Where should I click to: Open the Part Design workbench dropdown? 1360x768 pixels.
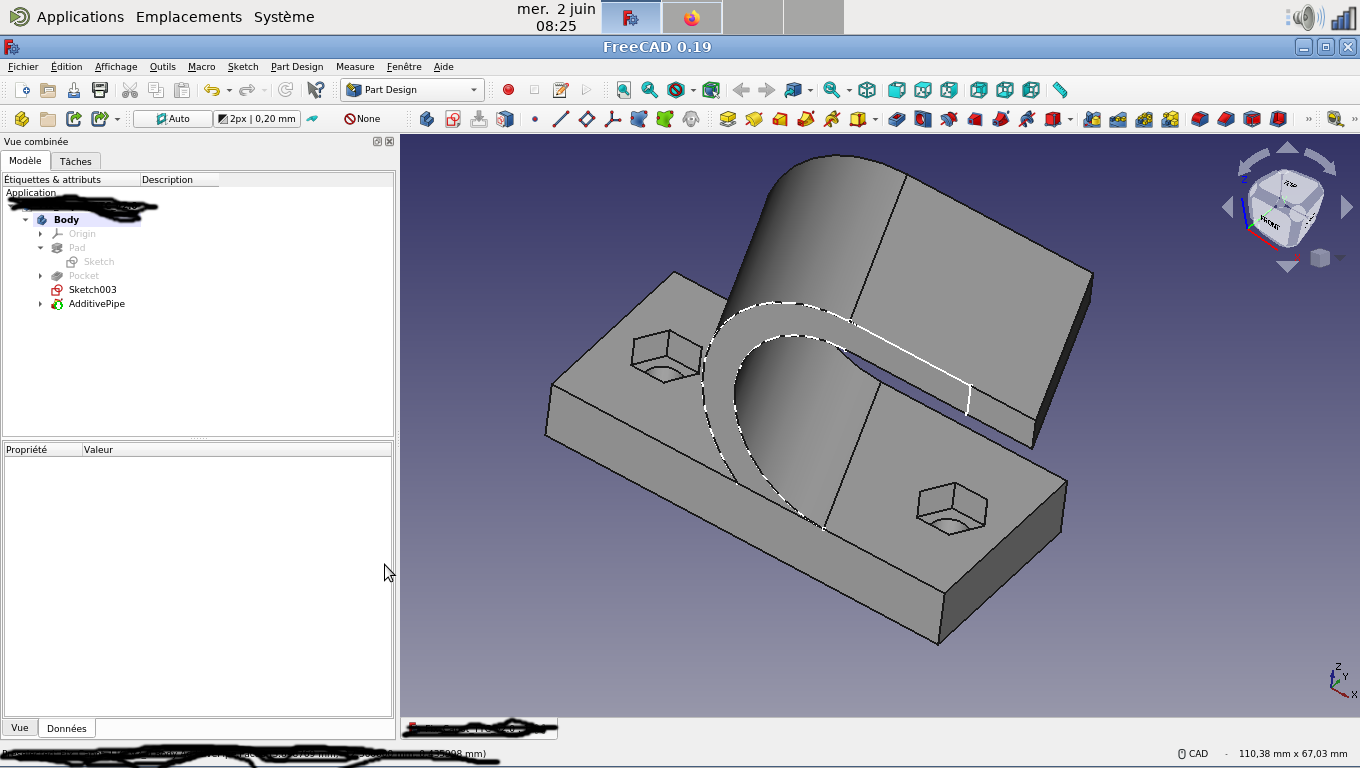pos(412,90)
